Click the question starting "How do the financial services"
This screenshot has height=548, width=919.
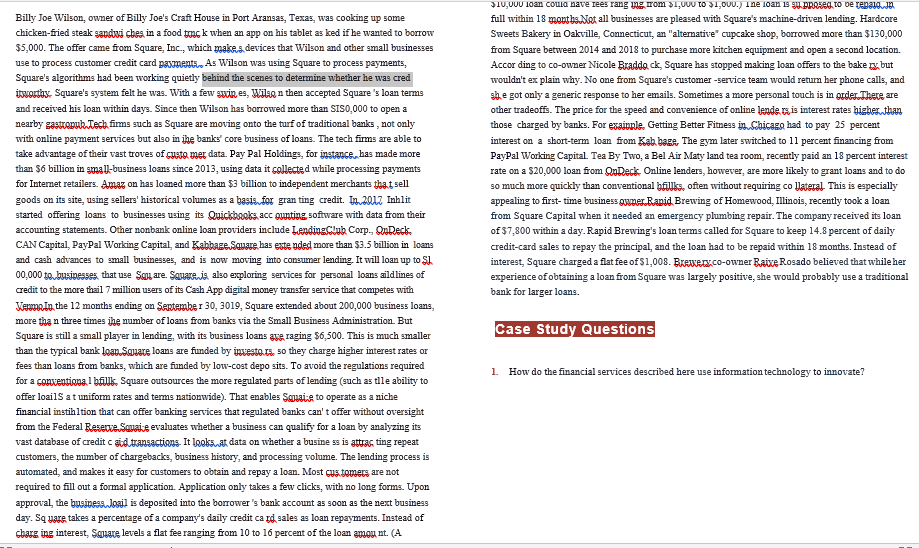click(686, 372)
